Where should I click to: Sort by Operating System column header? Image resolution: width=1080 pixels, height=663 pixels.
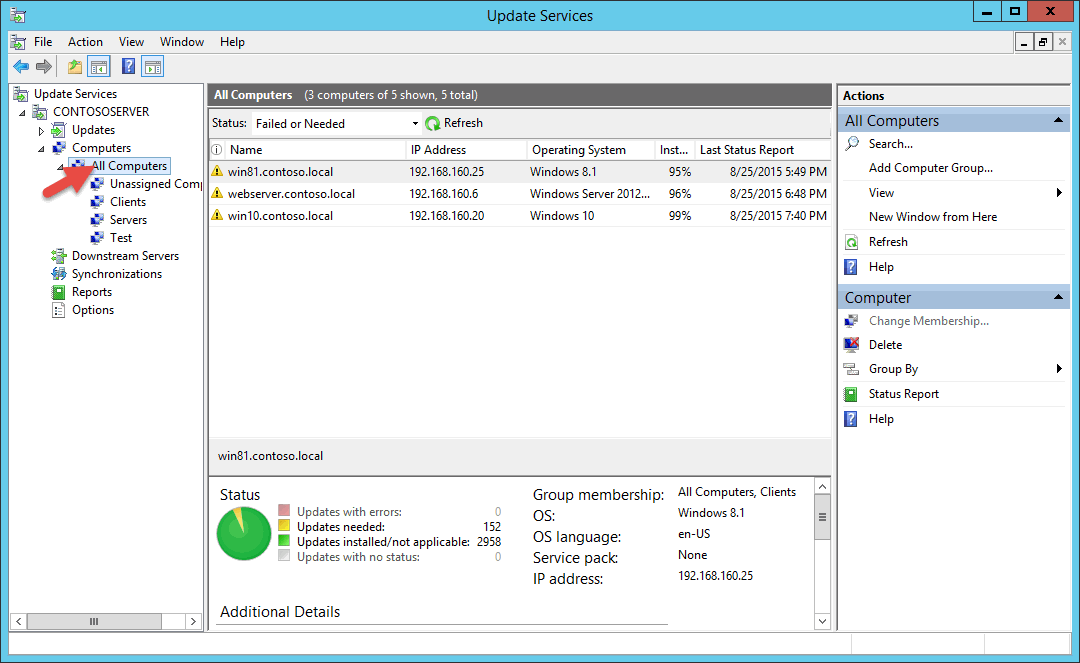click(592, 149)
